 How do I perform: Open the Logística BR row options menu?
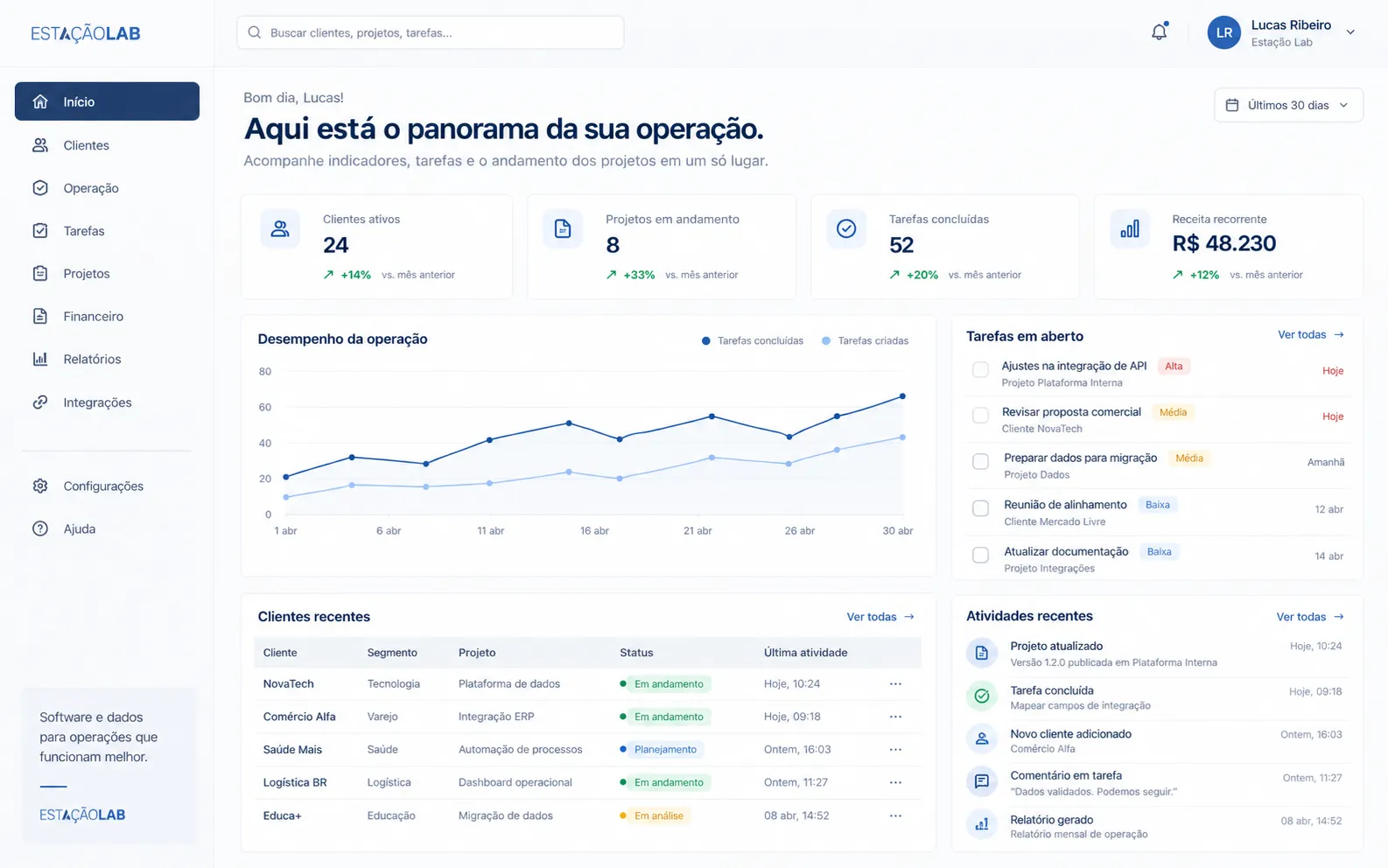(895, 782)
